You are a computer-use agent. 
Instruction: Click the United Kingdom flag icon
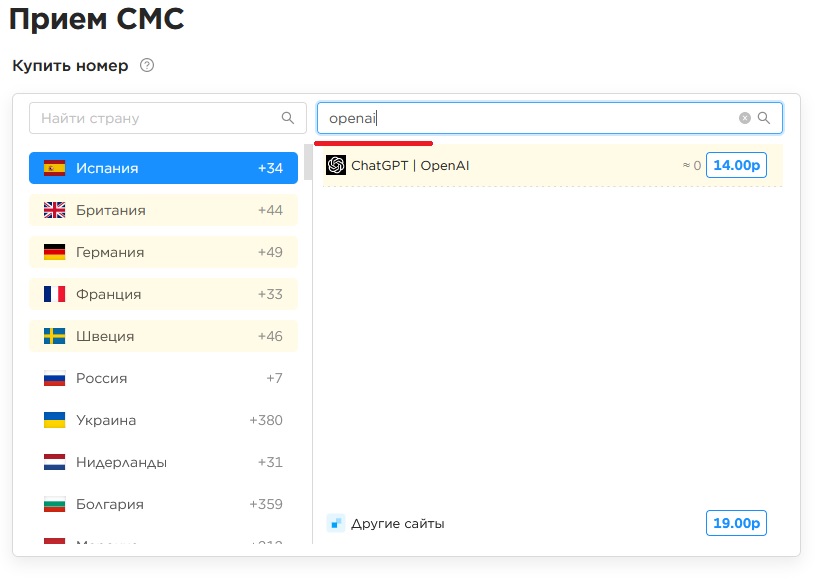[x=55, y=210]
